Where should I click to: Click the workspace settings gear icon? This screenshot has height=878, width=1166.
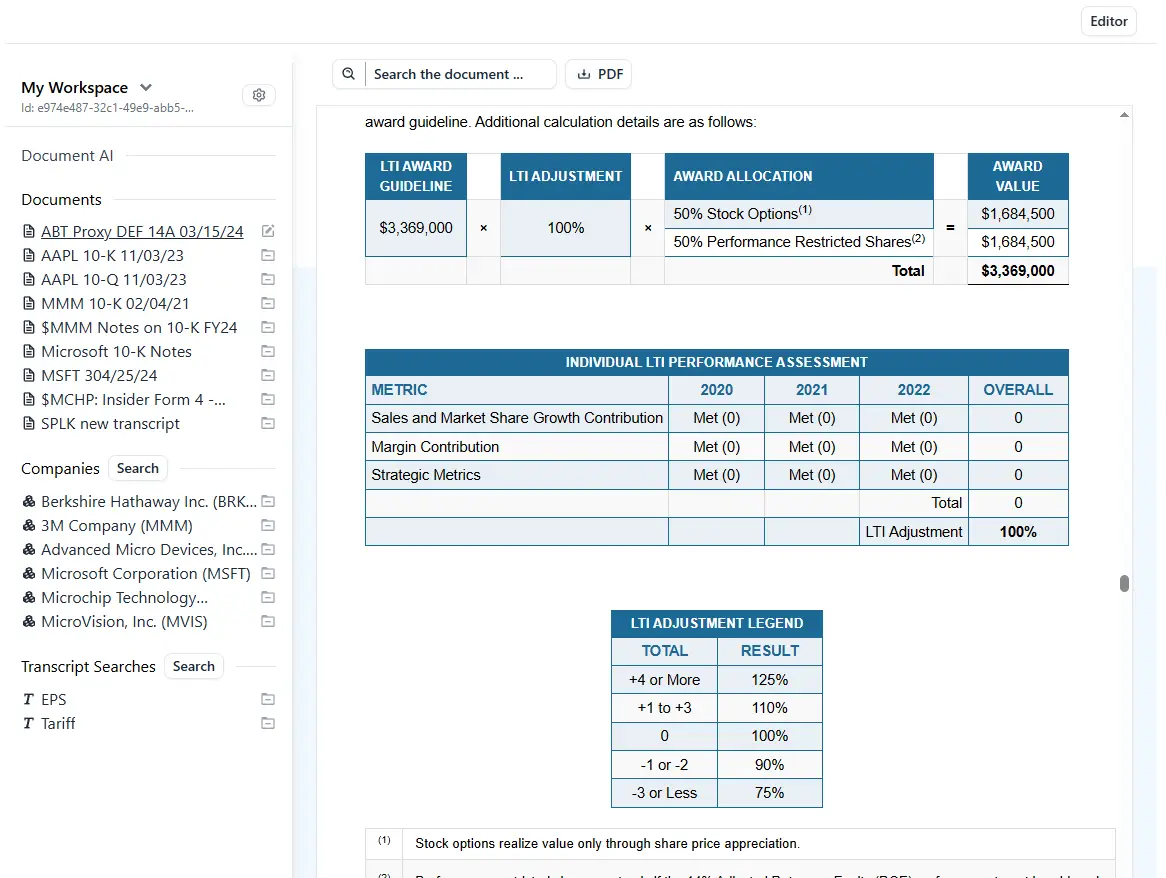click(259, 95)
